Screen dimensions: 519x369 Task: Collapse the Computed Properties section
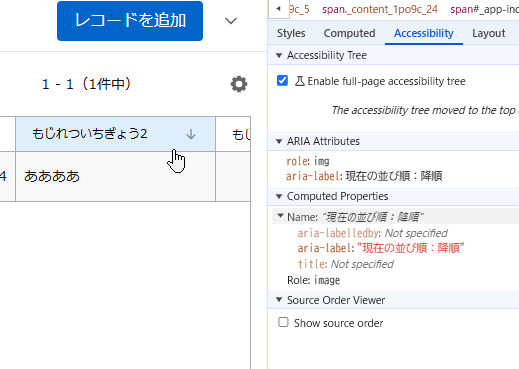click(279, 196)
